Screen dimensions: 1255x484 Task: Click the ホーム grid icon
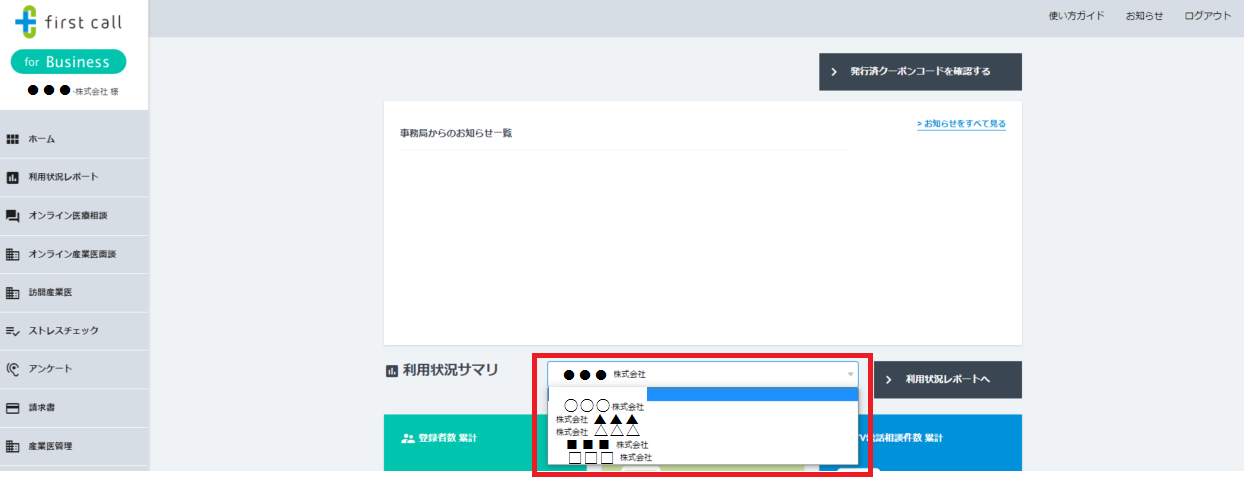[13, 139]
